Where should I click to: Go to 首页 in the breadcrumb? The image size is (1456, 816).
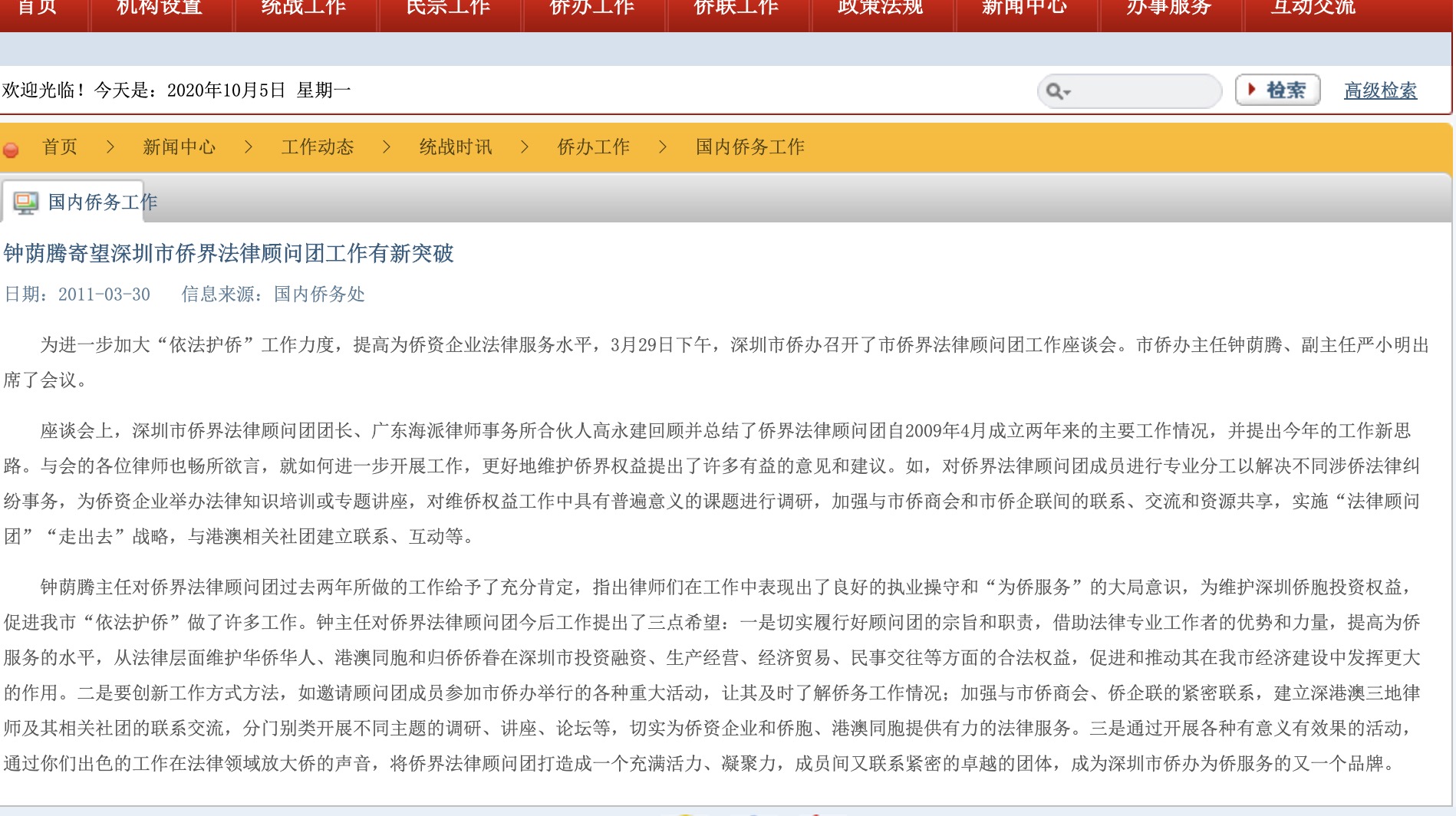60,146
